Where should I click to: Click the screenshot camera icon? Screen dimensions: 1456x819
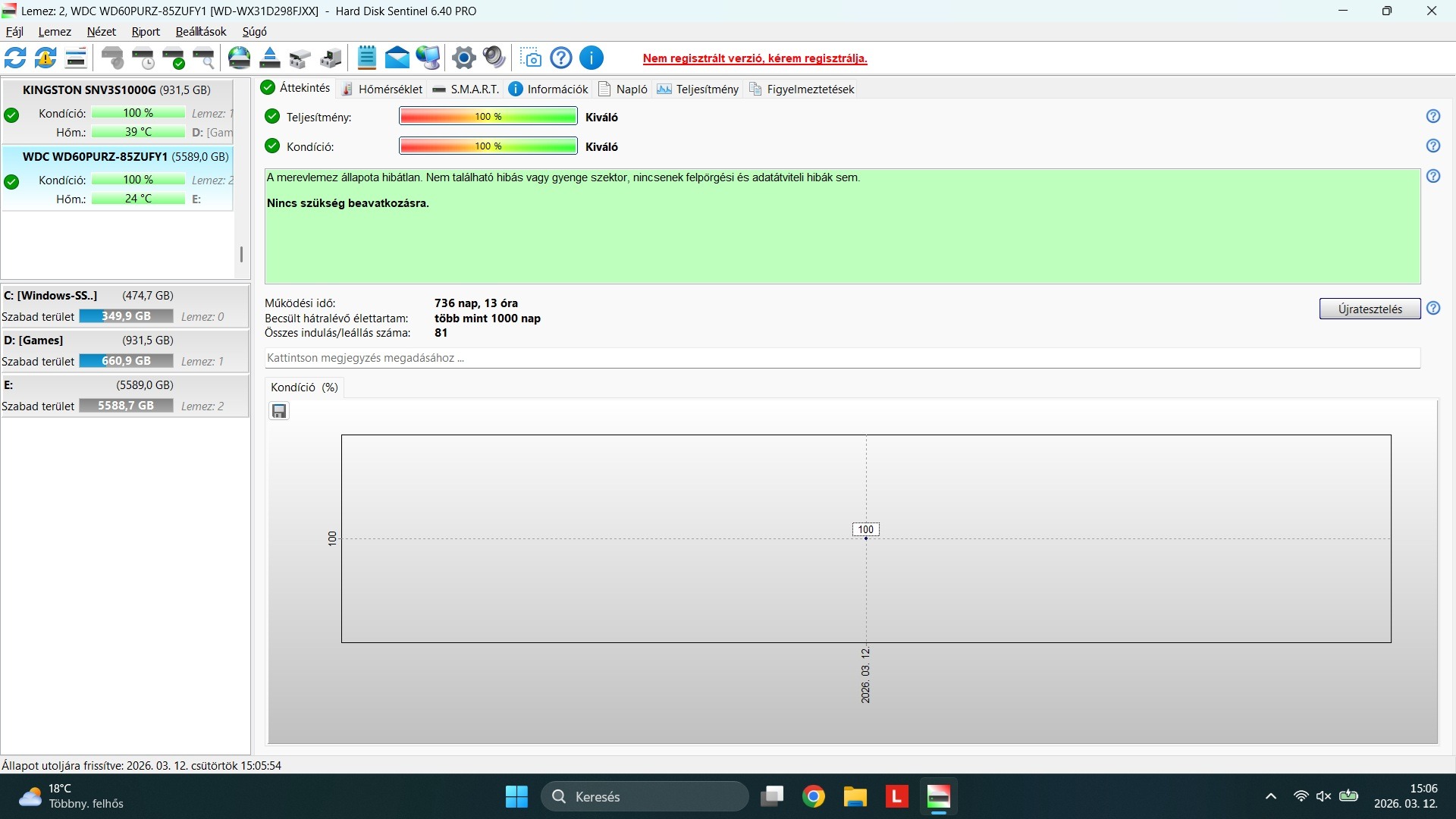click(532, 58)
